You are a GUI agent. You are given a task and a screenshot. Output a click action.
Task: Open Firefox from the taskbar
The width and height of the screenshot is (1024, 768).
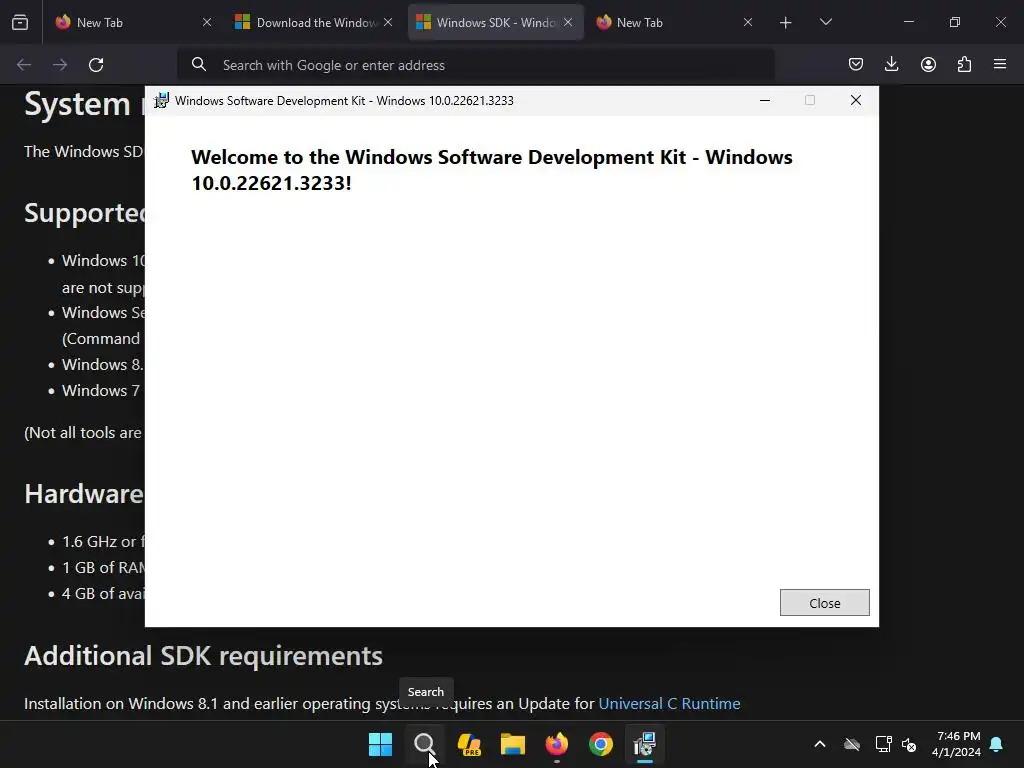[x=556, y=744]
